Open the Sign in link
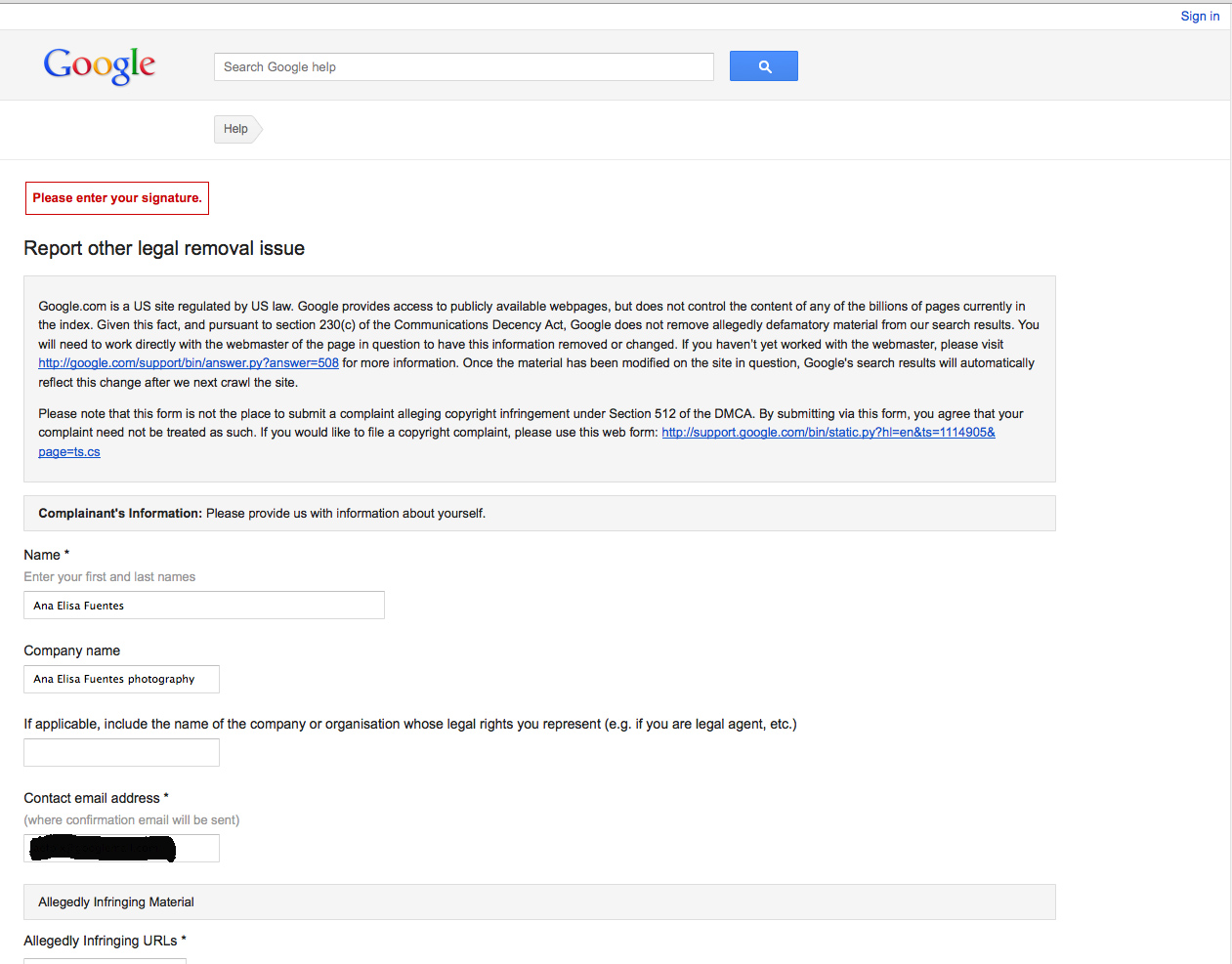1232x964 pixels. click(1199, 16)
